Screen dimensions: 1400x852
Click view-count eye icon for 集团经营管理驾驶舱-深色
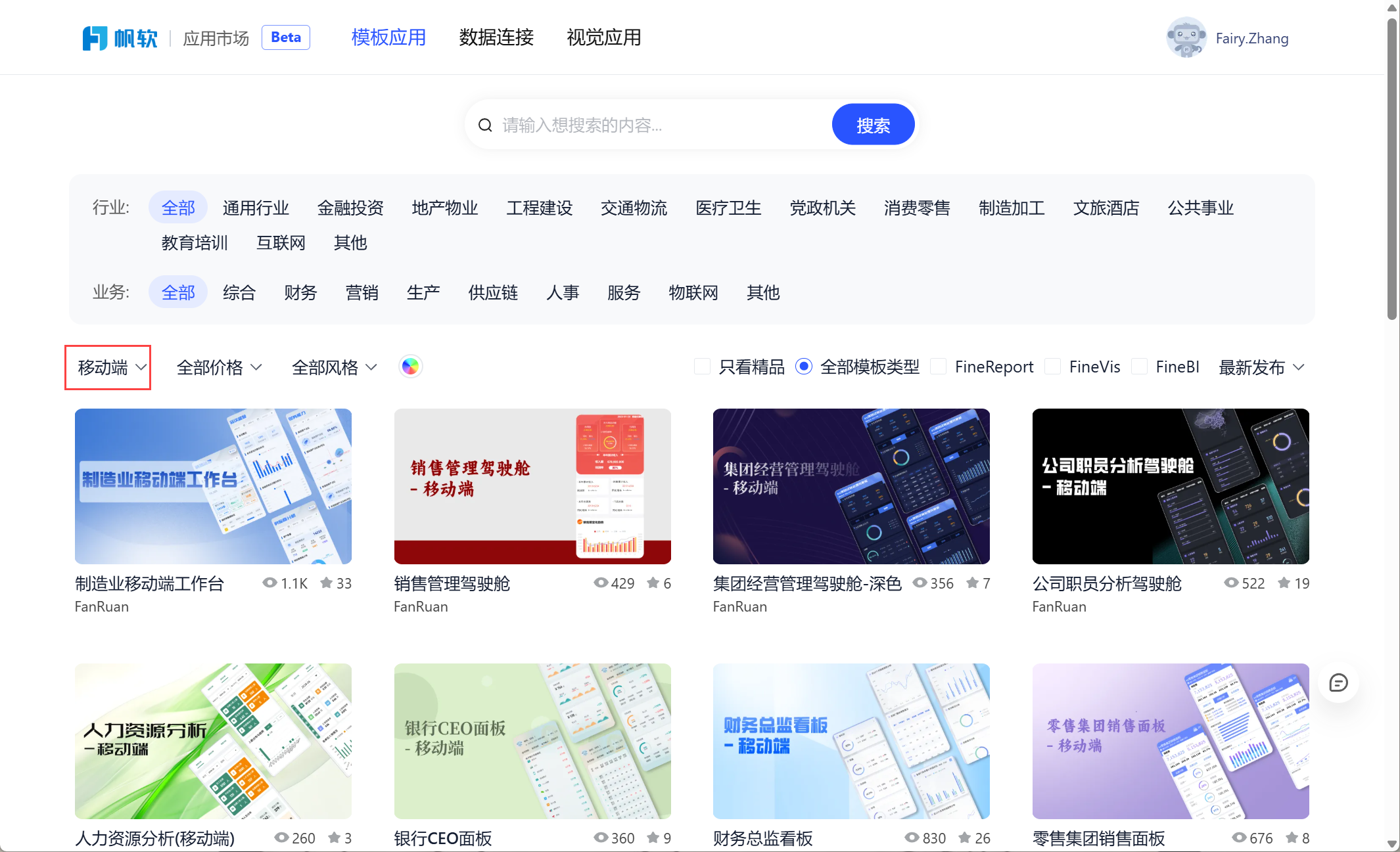[x=920, y=583]
